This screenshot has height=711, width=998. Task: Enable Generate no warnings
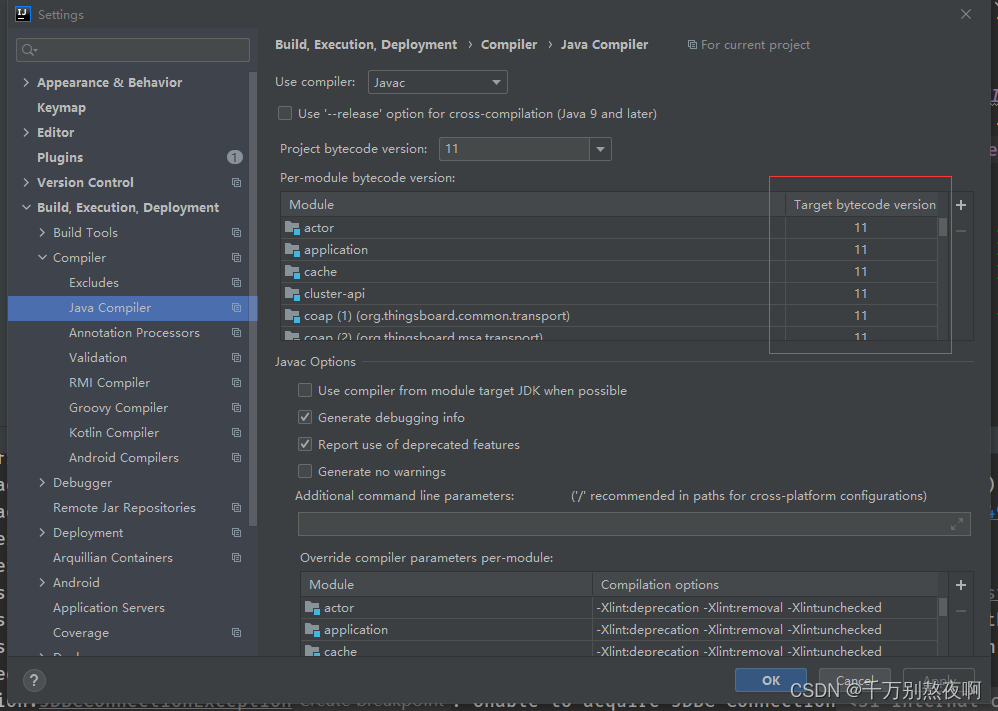coord(305,471)
